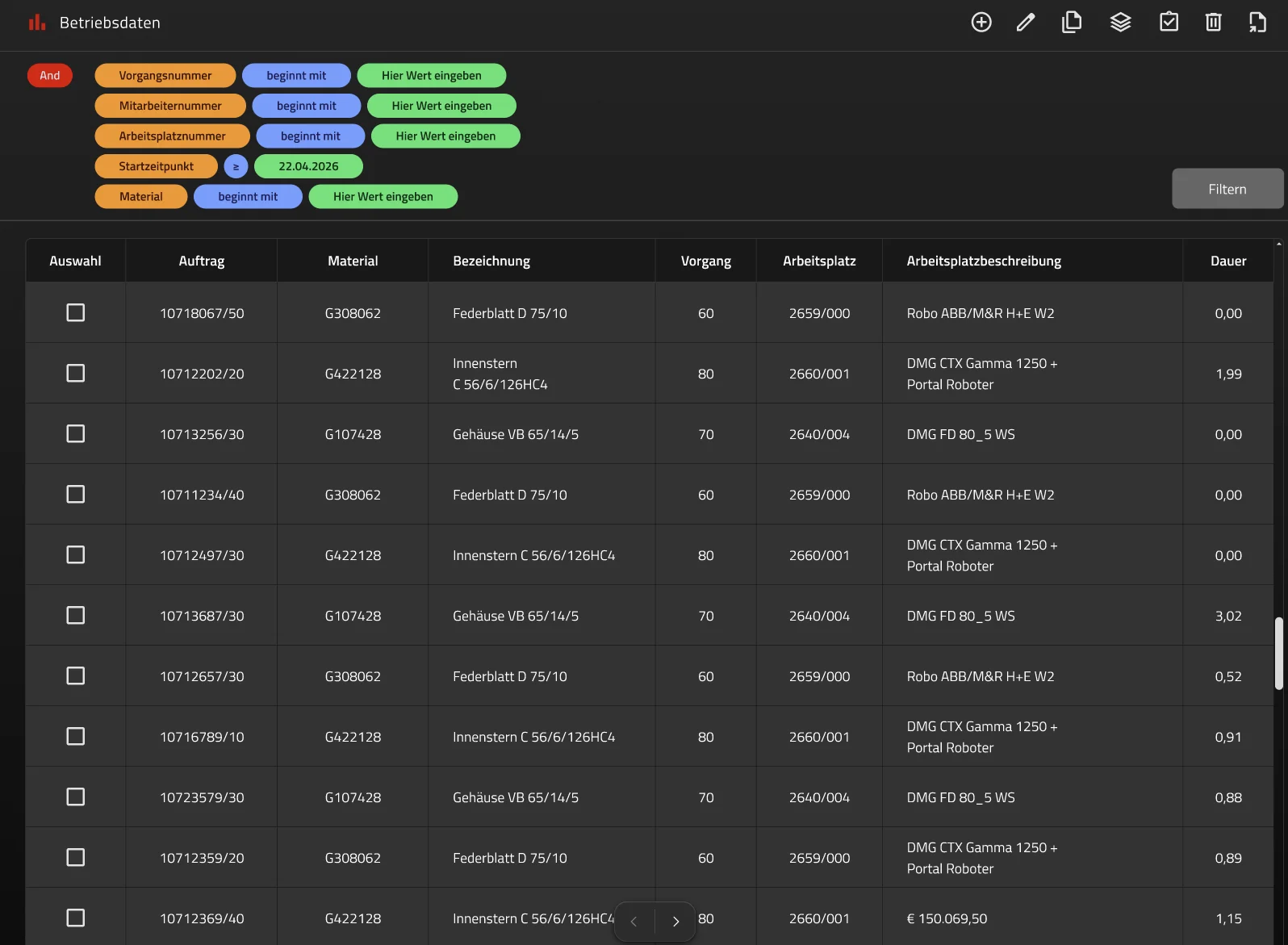Mark checkbox for order 10712359/20
The width and height of the screenshot is (1288, 945).
(76, 857)
